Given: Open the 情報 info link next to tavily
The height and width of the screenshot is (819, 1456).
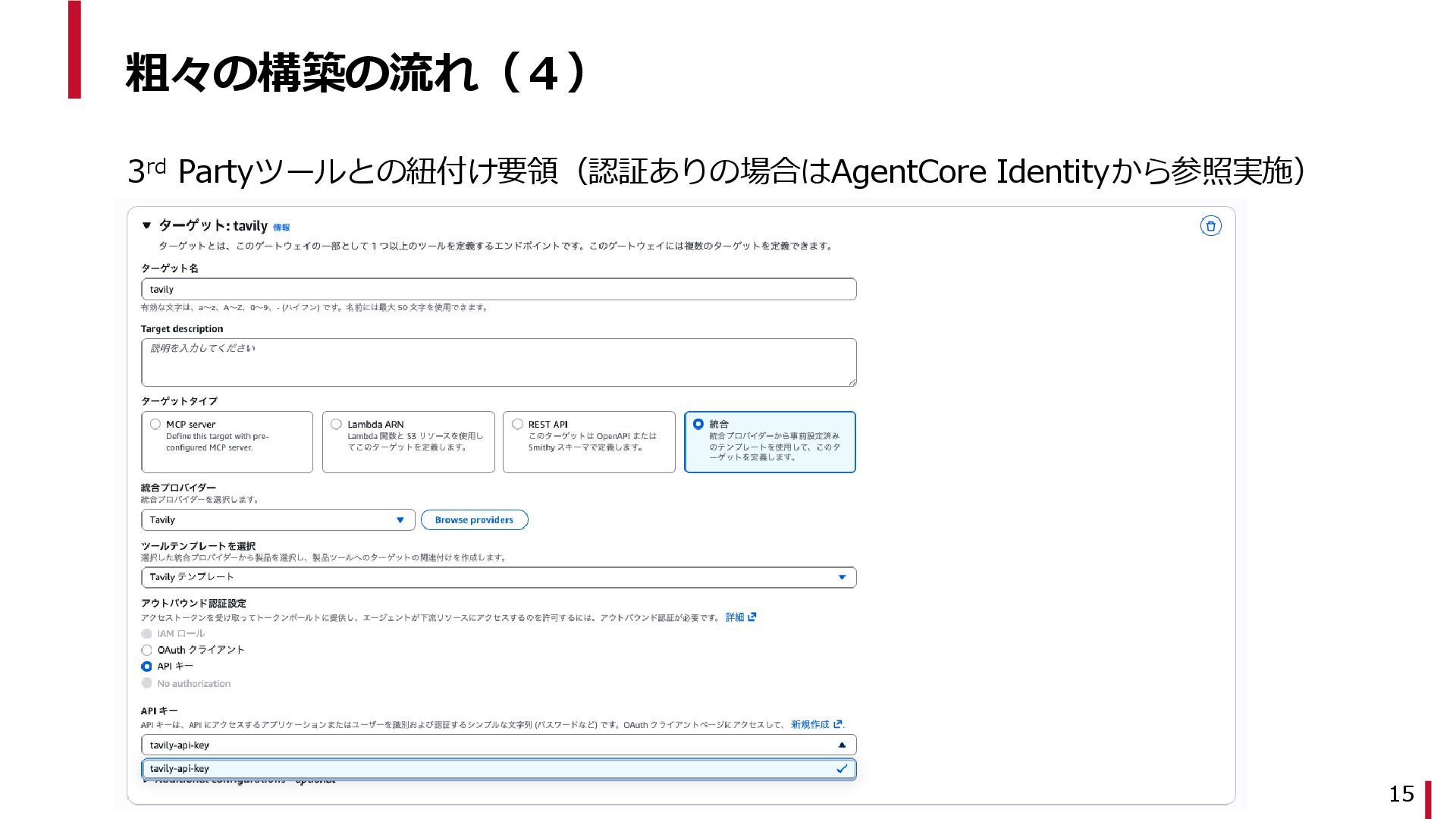Looking at the screenshot, I should coord(281,227).
